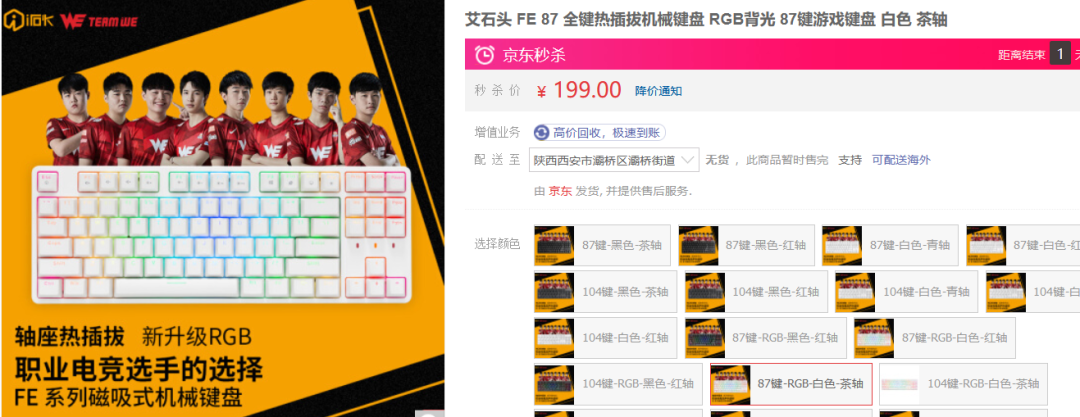Choose 87键-RGB-白色-红轴 variant
This screenshot has width=1080, height=417.
(x=935, y=338)
